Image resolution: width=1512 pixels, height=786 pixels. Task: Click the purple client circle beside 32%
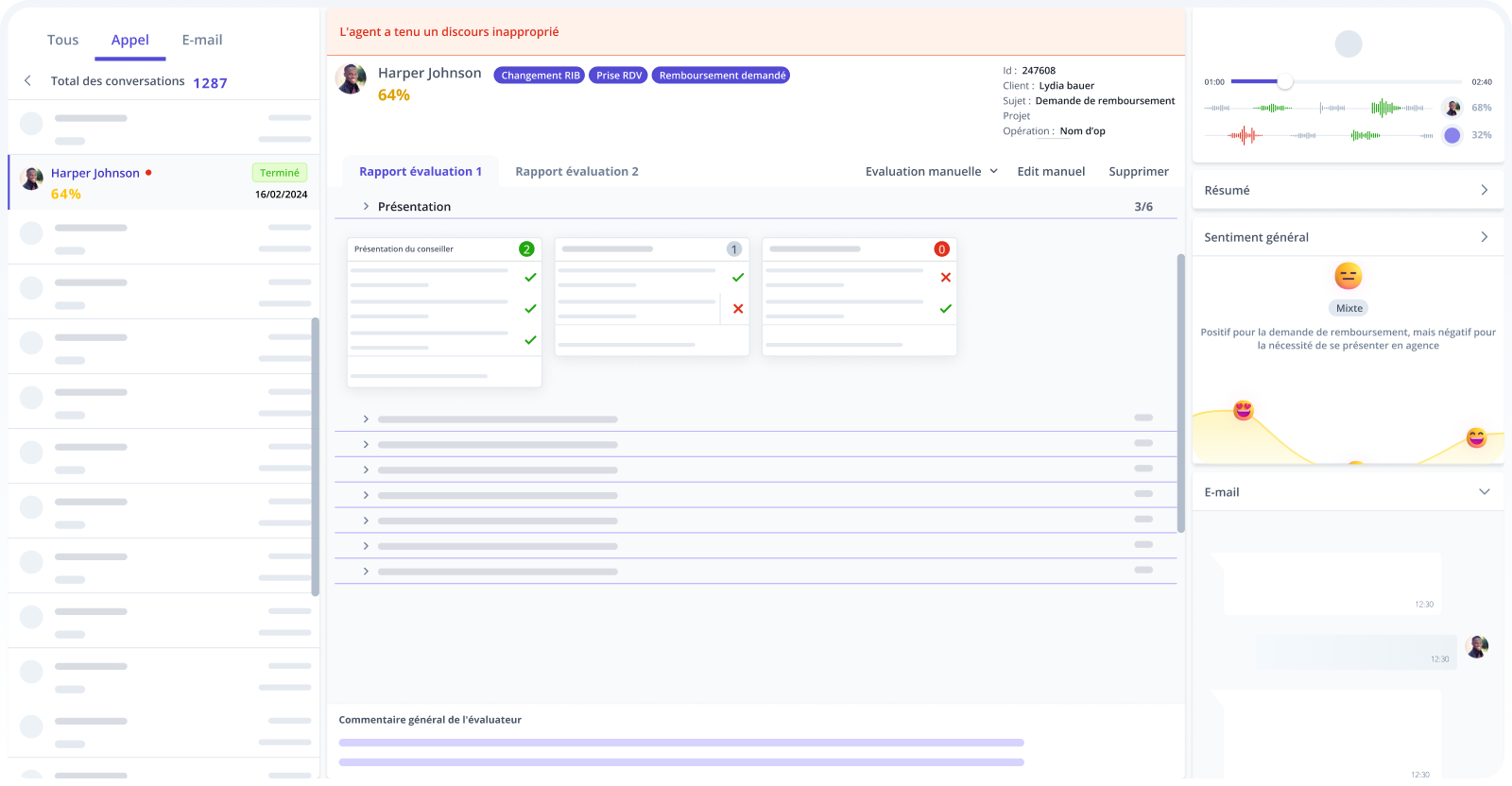tap(1452, 135)
